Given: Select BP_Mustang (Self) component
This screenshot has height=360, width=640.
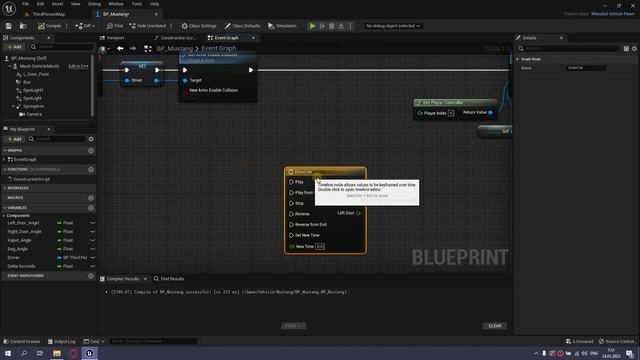Looking at the screenshot, I should point(29,58).
